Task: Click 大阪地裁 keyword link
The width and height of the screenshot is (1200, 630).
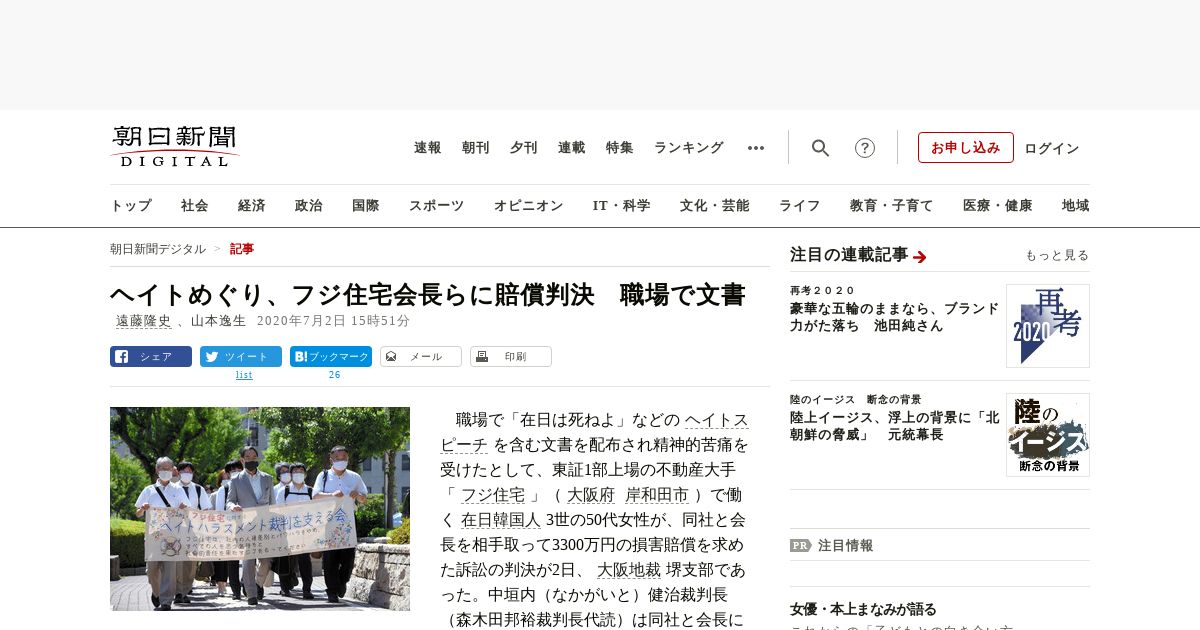Action: (x=629, y=570)
